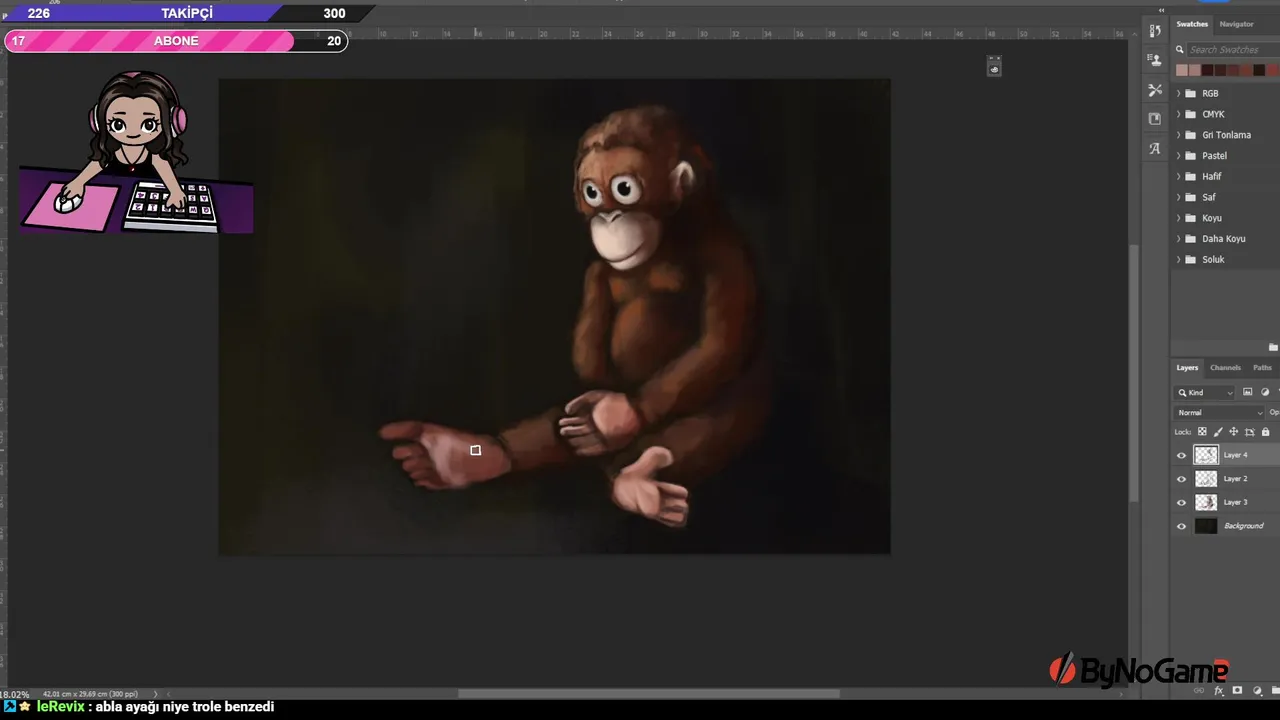This screenshot has width=1280, height=720.
Task: Expand the Soluk swatch group
Action: pyautogui.click(x=1178, y=259)
